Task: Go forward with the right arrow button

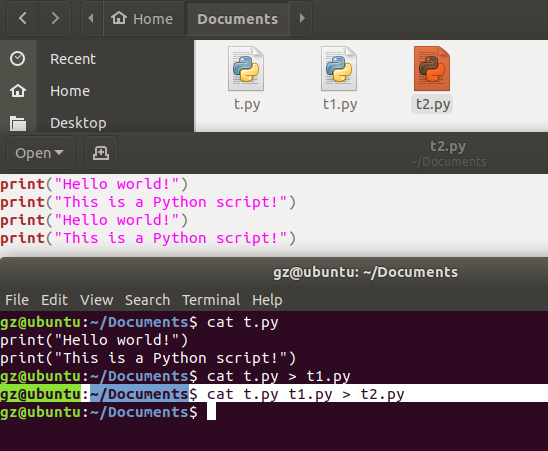Action: [55, 19]
